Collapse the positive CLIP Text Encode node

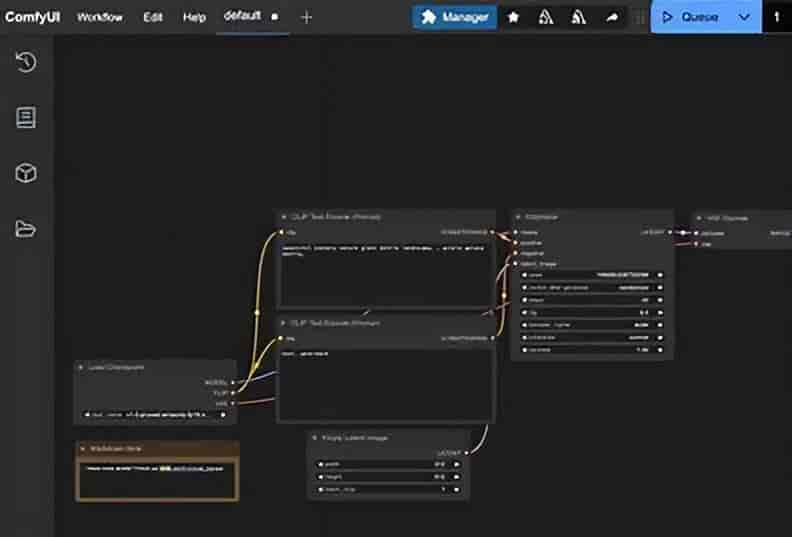click(x=284, y=217)
